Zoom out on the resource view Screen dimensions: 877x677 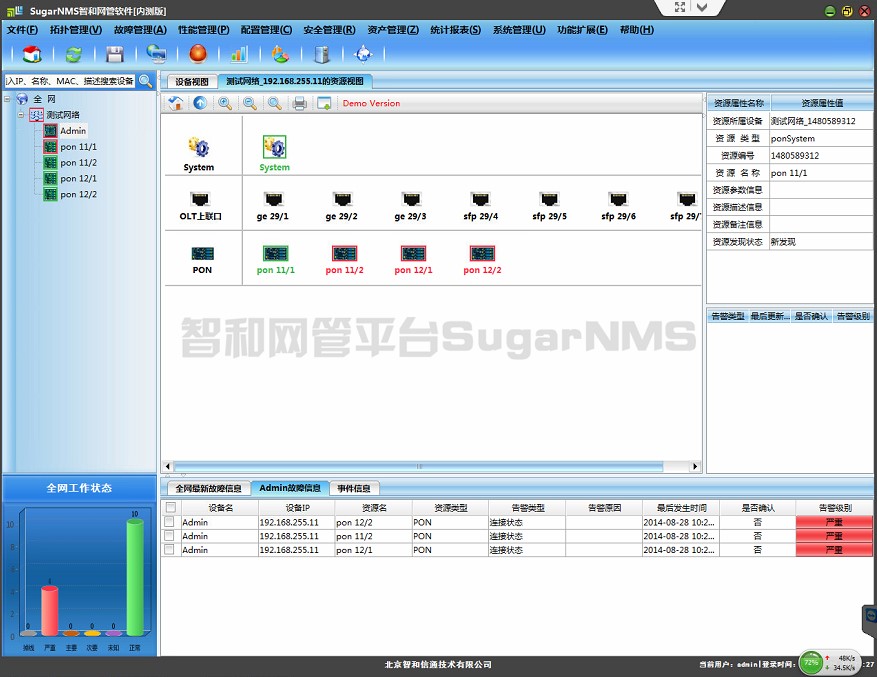(249, 103)
